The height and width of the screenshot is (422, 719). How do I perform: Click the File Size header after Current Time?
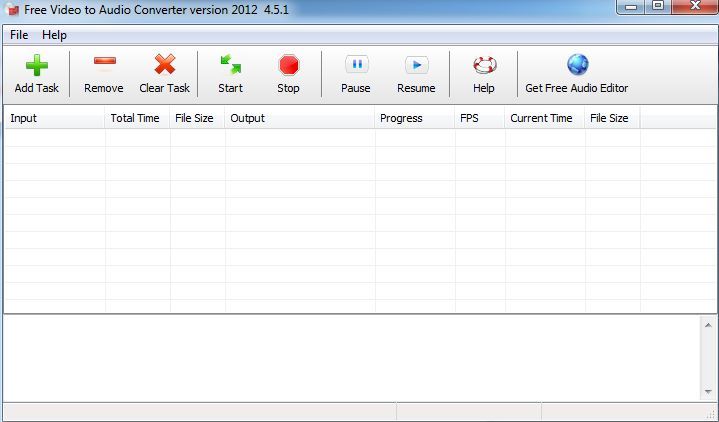coord(612,118)
